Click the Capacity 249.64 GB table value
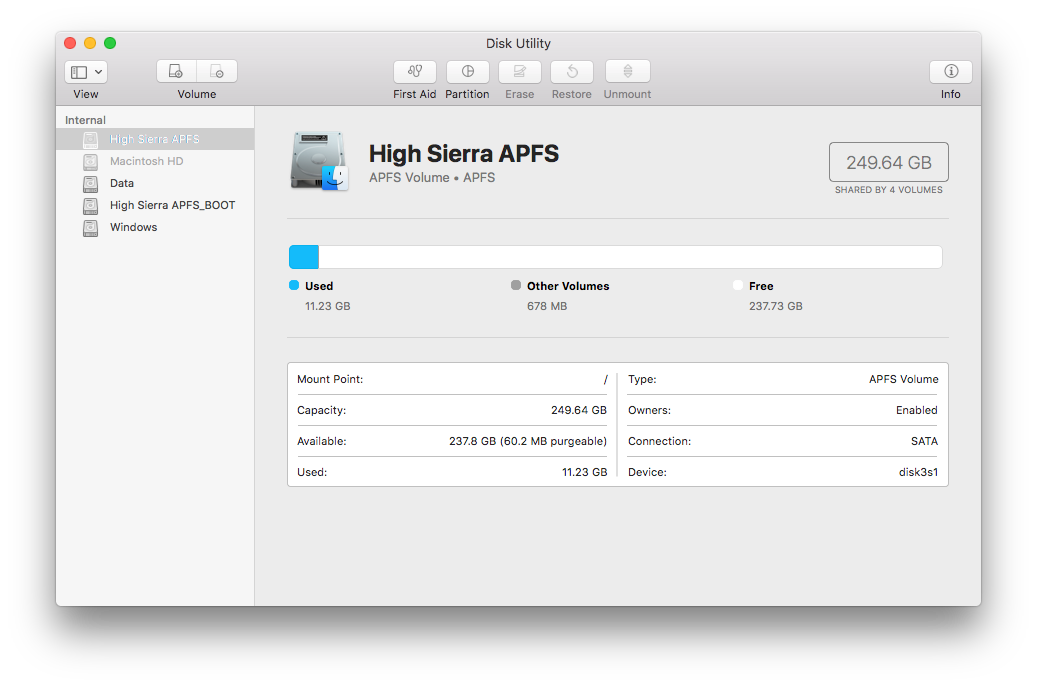This screenshot has width=1037, height=686. 579,410
